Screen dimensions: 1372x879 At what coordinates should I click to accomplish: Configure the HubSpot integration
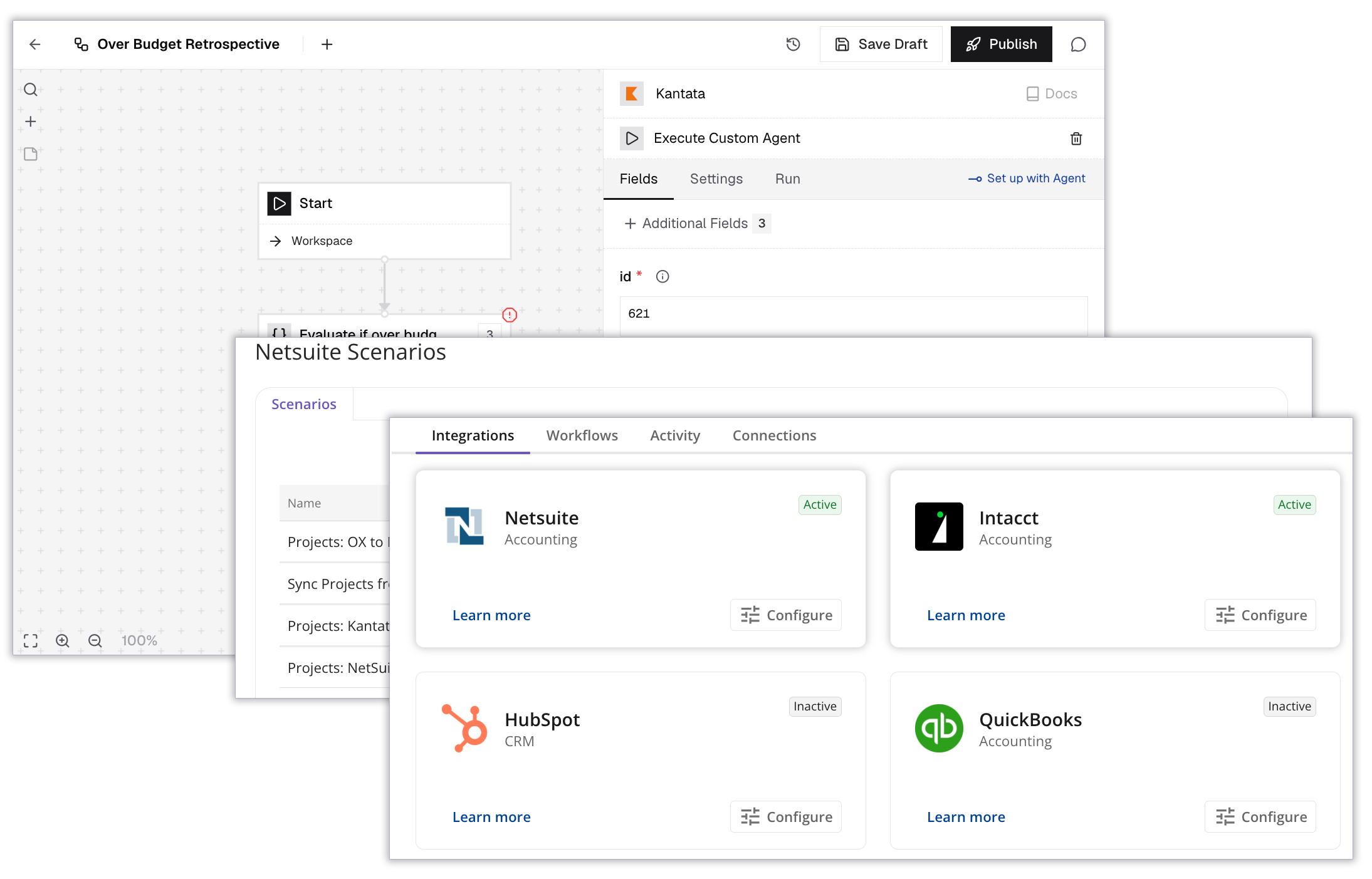(x=786, y=817)
